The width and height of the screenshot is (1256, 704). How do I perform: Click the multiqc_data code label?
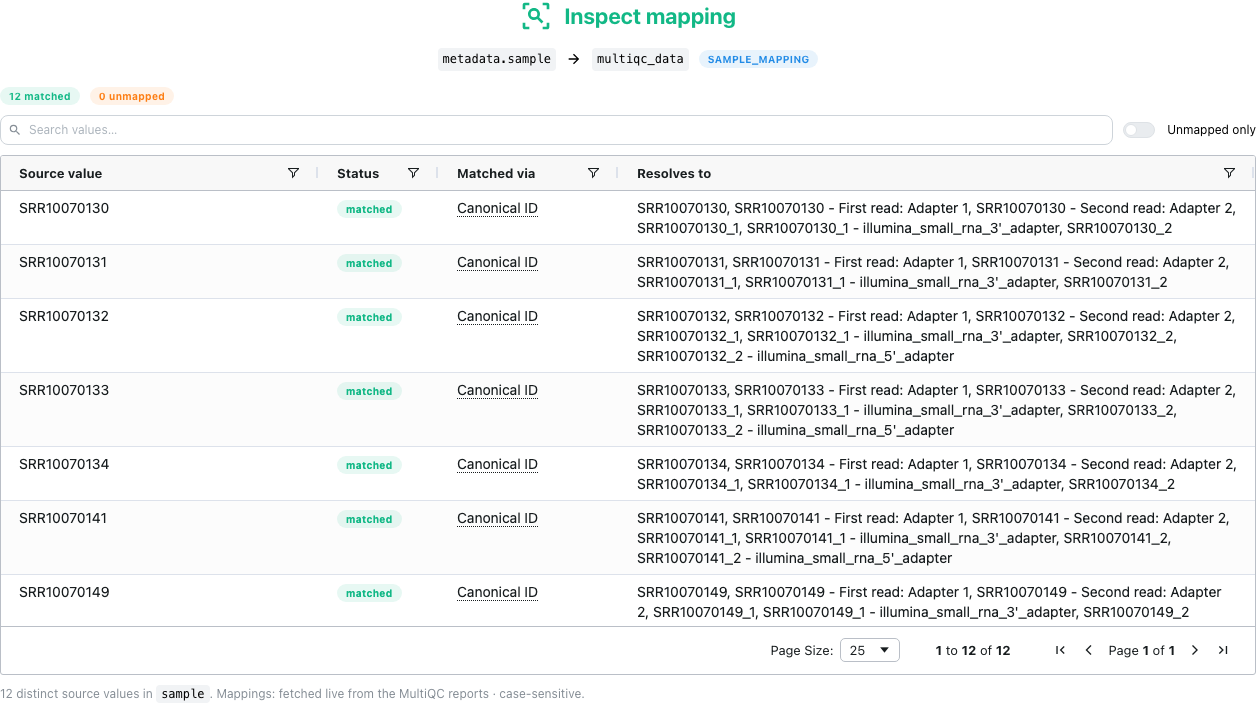[640, 59]
